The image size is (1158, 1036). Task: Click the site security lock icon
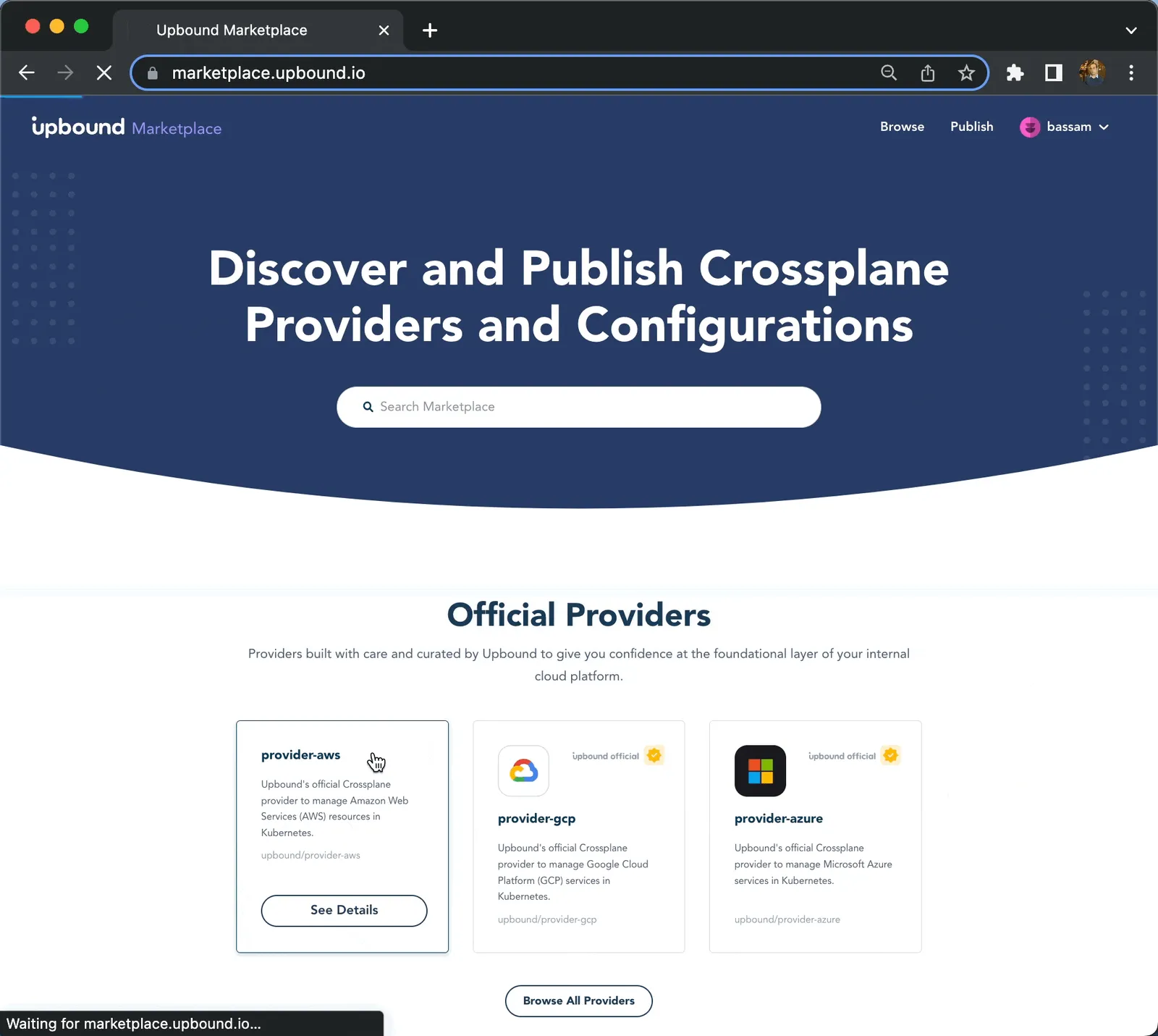153,72
